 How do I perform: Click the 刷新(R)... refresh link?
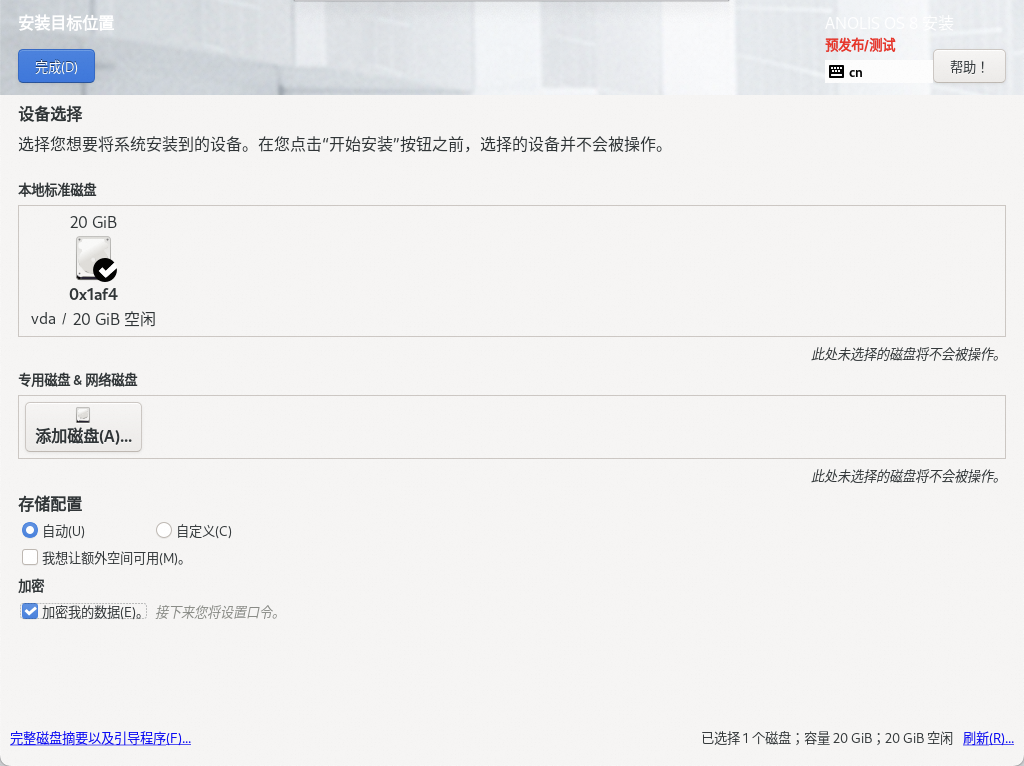(988, 738)
